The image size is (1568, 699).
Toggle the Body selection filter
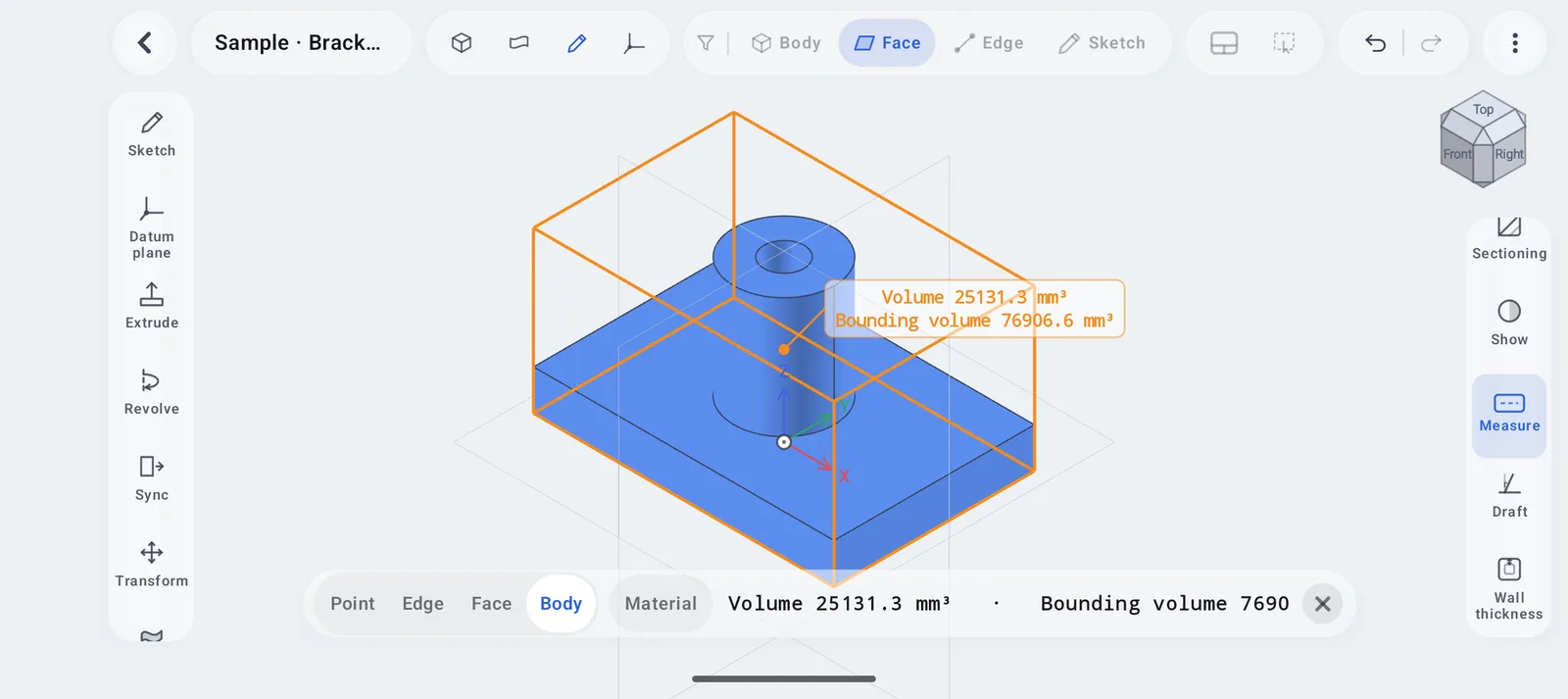786,43
